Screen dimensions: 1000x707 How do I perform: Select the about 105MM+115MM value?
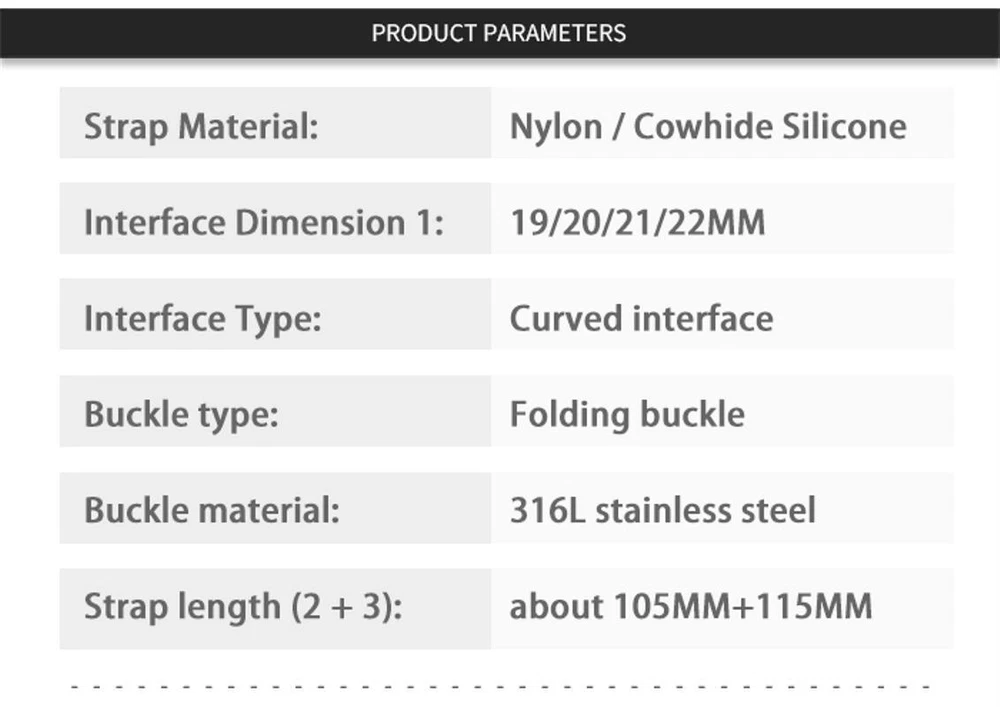click(690, 606)
